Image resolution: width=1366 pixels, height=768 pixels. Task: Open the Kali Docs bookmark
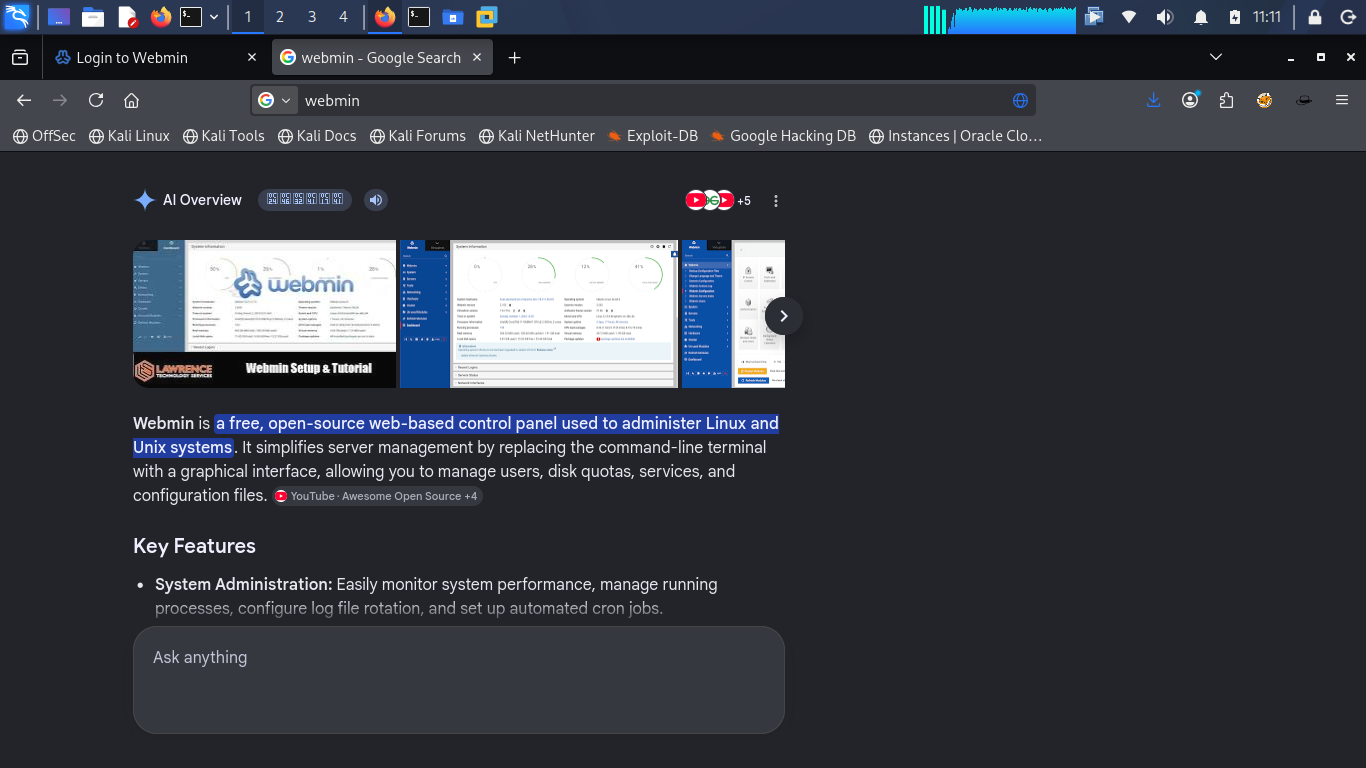click(x=317, y=136)
